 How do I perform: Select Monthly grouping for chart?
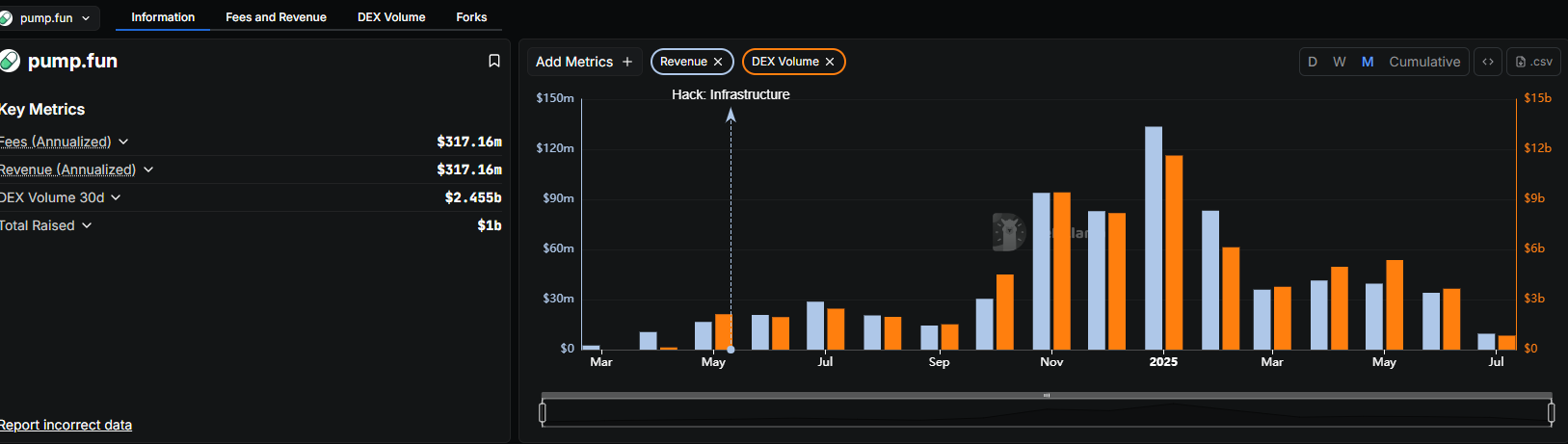click(x=1368, y=62)
